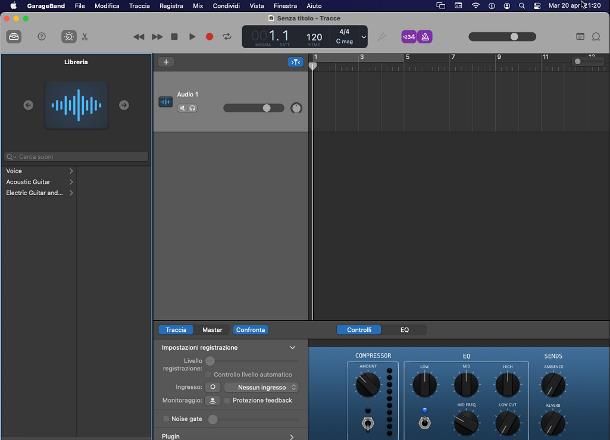Viewport: 610px width, 440px height.
Task: Toggle the Metronome button
Action: (x=425, y=37)
